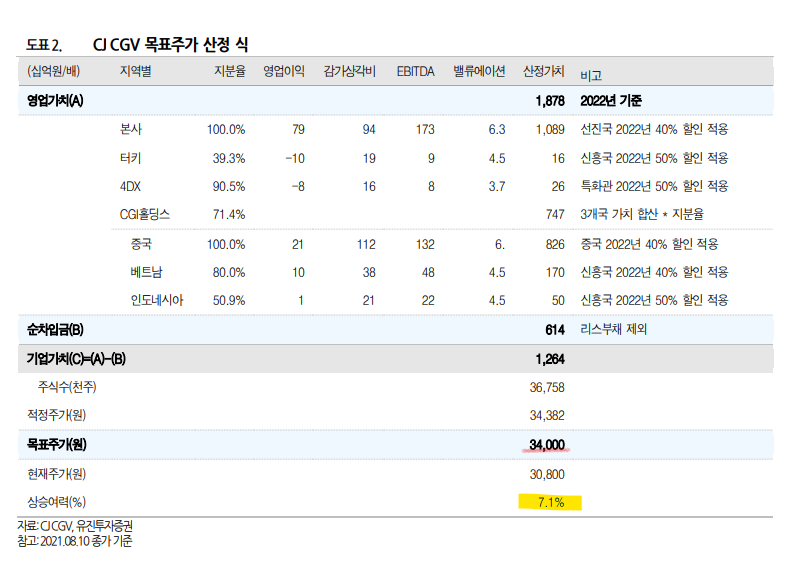Click 인도네시아 stake '50.9%'
This screenshot has width=797, height=585.
(229, 300)
